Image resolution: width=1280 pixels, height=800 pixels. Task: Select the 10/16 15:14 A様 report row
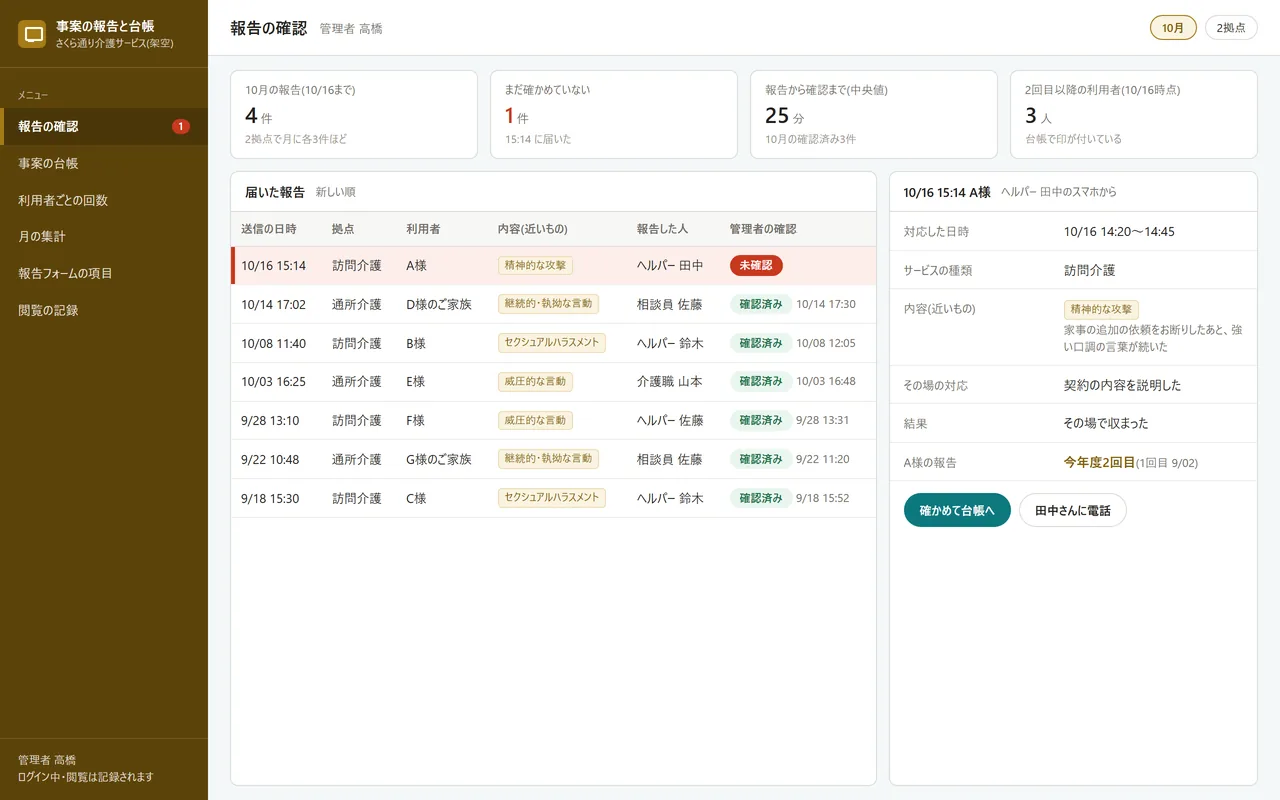(x=553, y=266)
